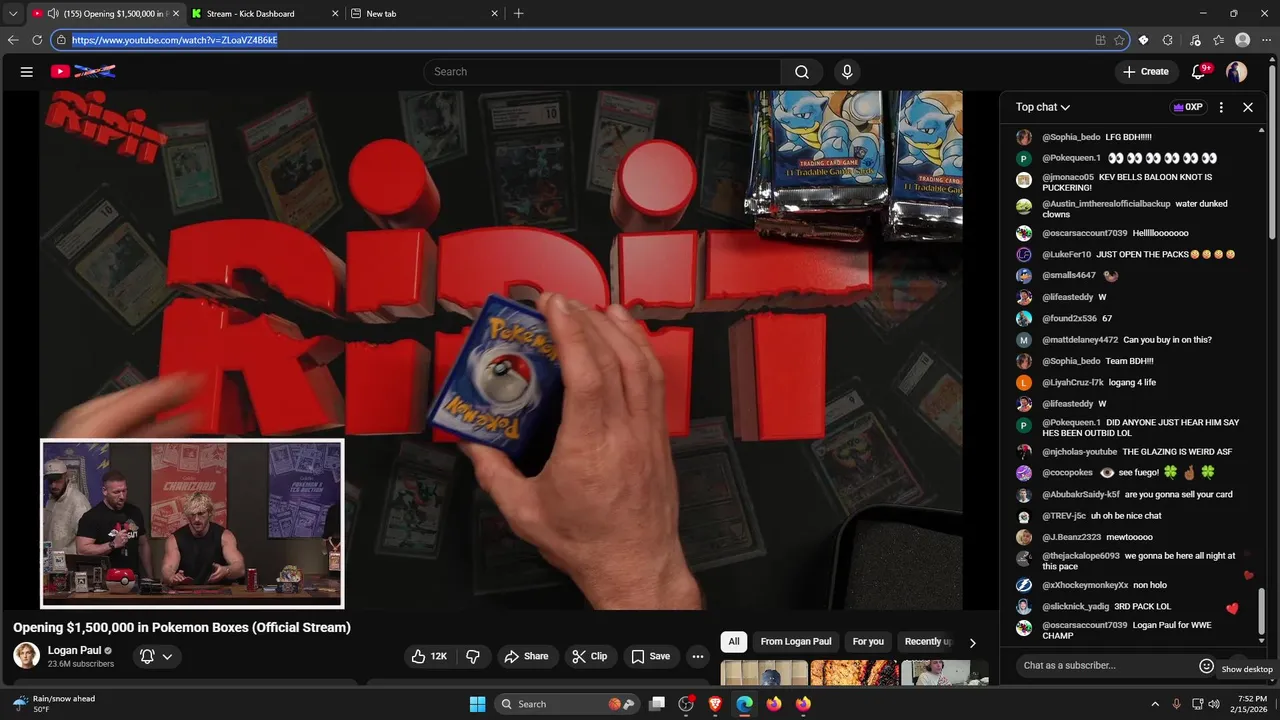Viewport: 1280px width, 720px height.
Task: Save the video to a playlist
Action: pos(650,656)
